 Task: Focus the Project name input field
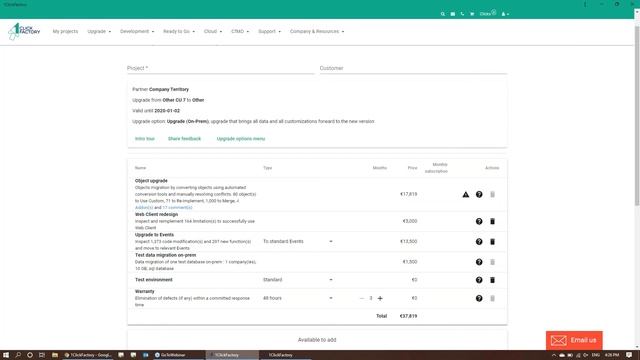click(220, 68)
